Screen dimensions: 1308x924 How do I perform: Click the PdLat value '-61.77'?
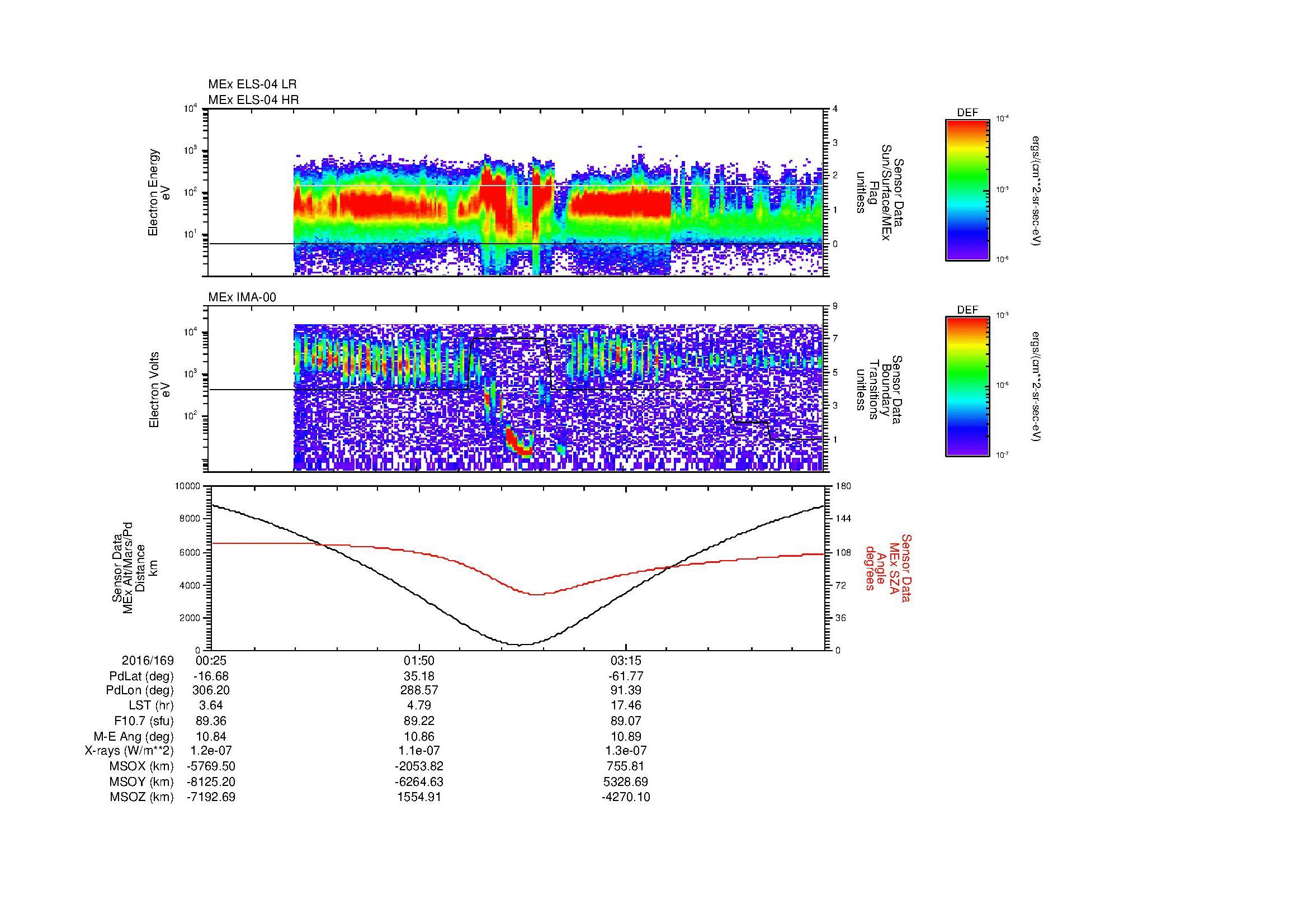(x=626, y=676)
